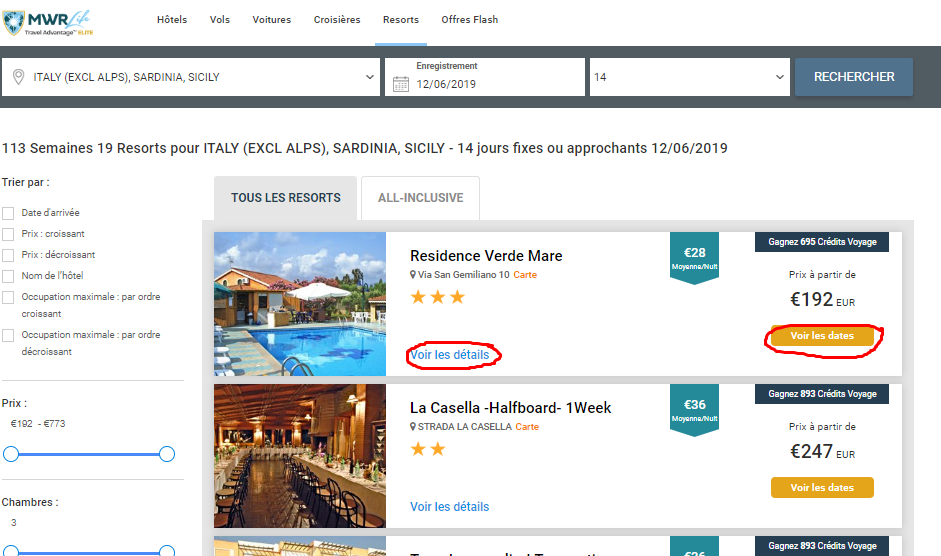Click the RECHERCHER search button
Screen dimensions: 941x556
point(854,77)
